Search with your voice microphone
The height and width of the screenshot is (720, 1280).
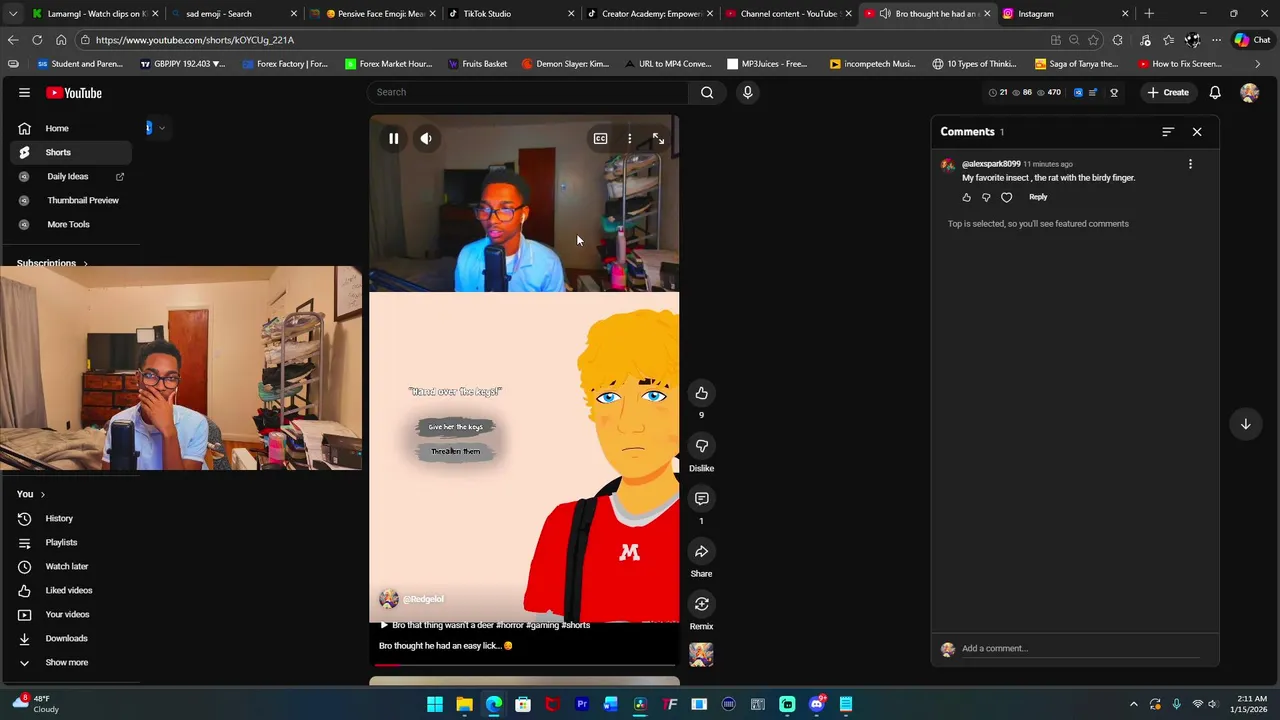click(747, 92)
